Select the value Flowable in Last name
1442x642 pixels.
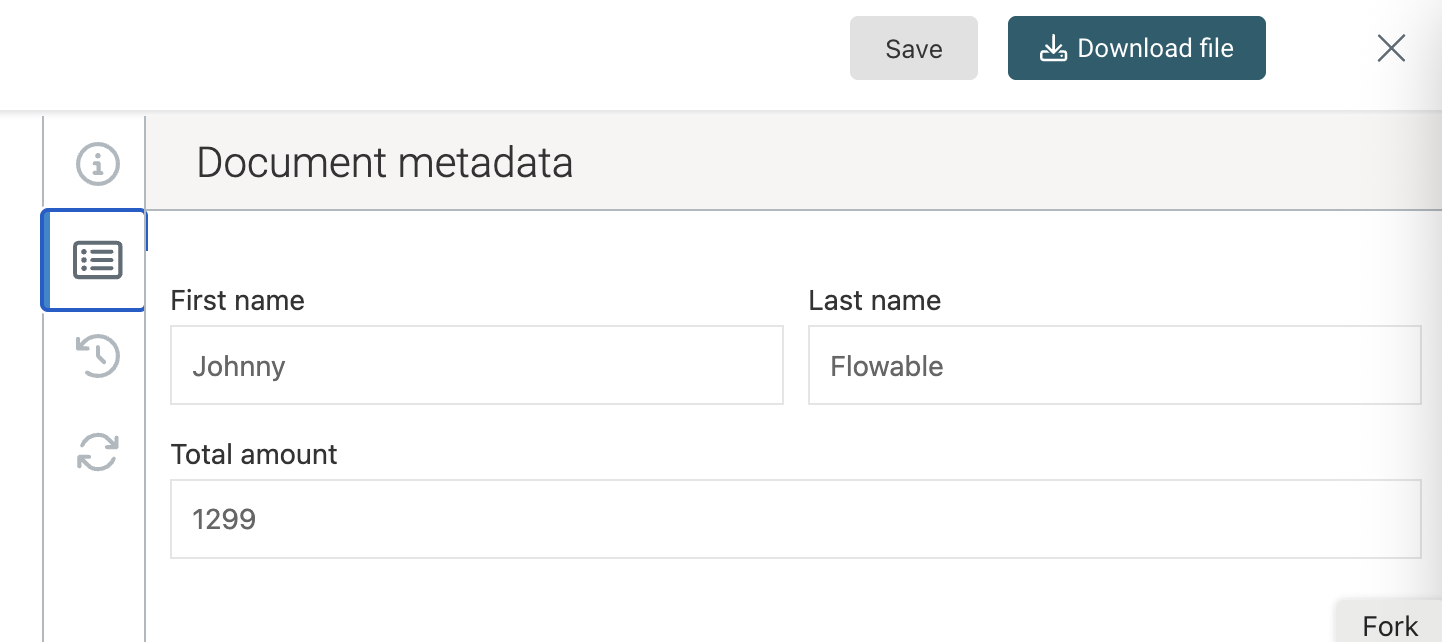pos(886,366)
